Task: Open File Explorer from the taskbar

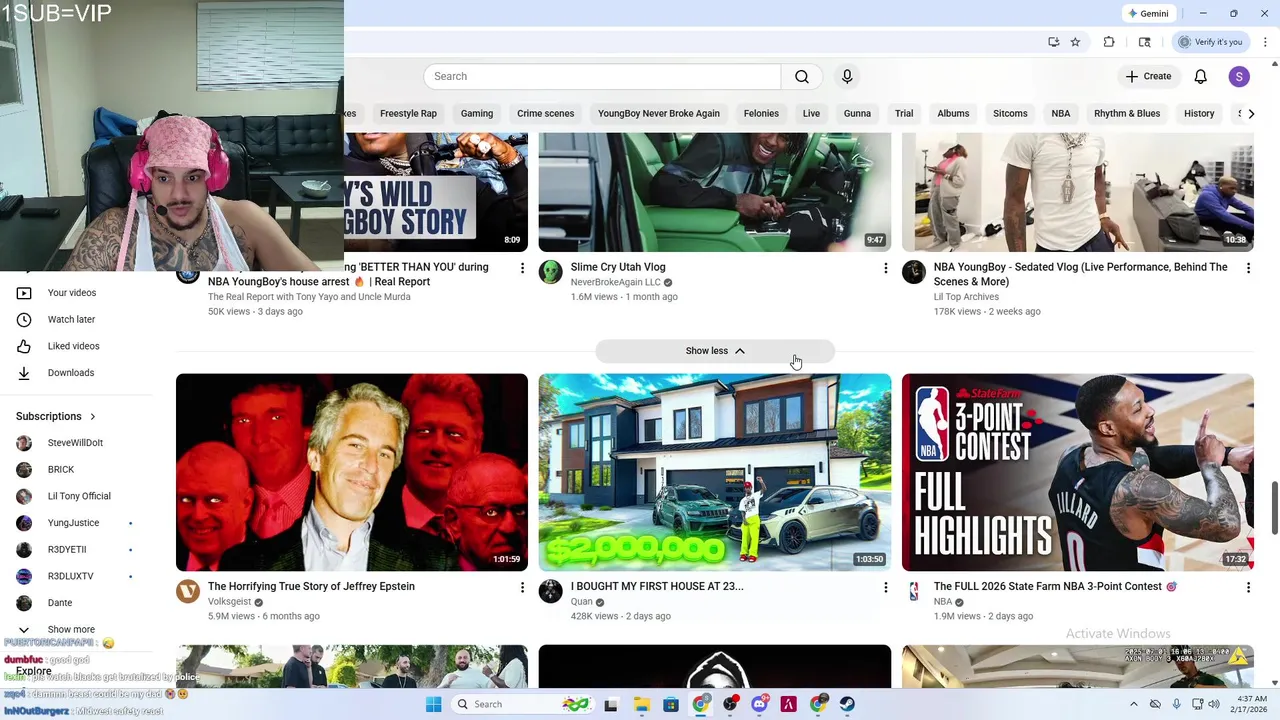Action: 641,704
